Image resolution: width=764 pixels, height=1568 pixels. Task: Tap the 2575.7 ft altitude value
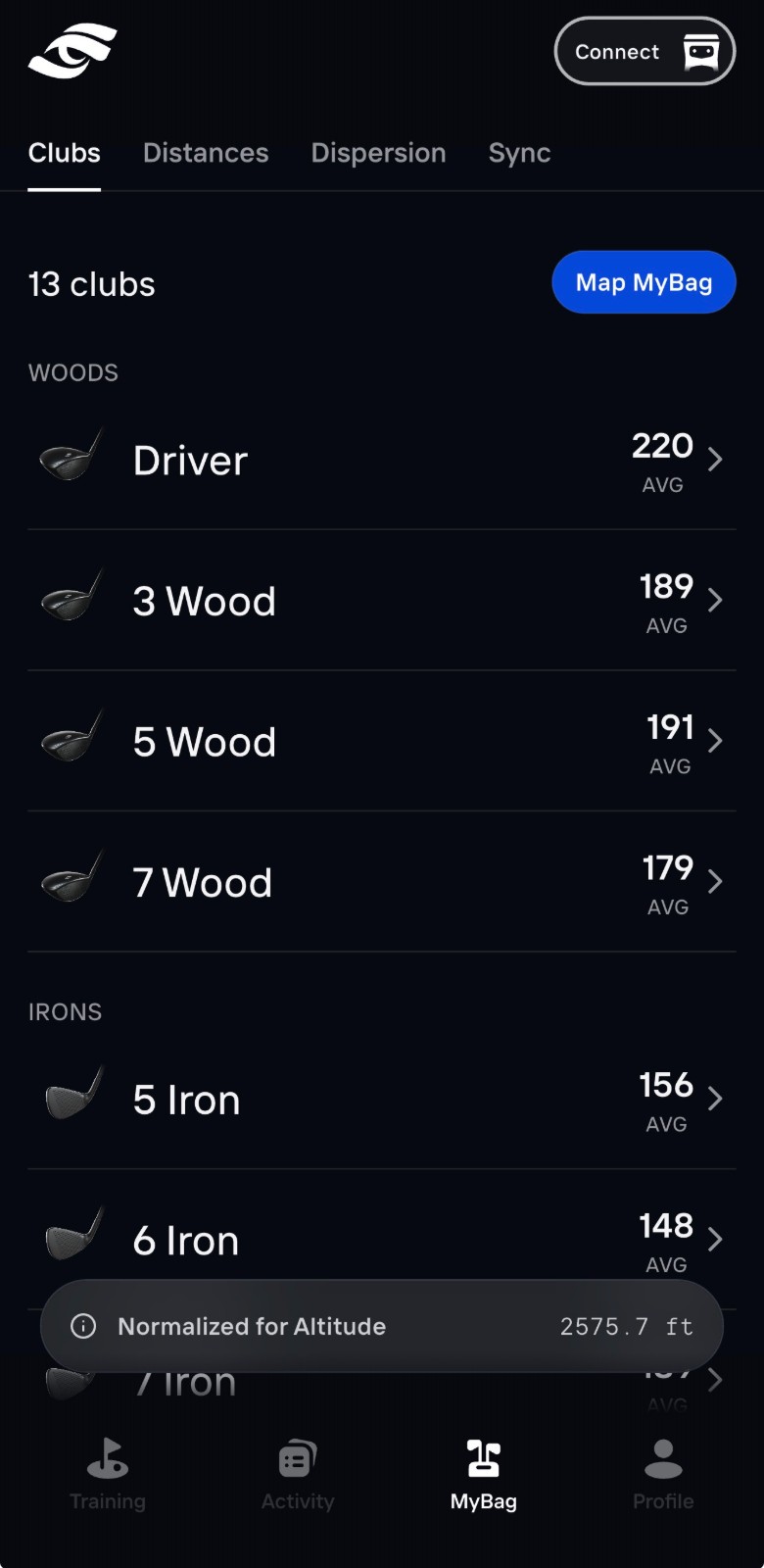[x=627, y=1326]
